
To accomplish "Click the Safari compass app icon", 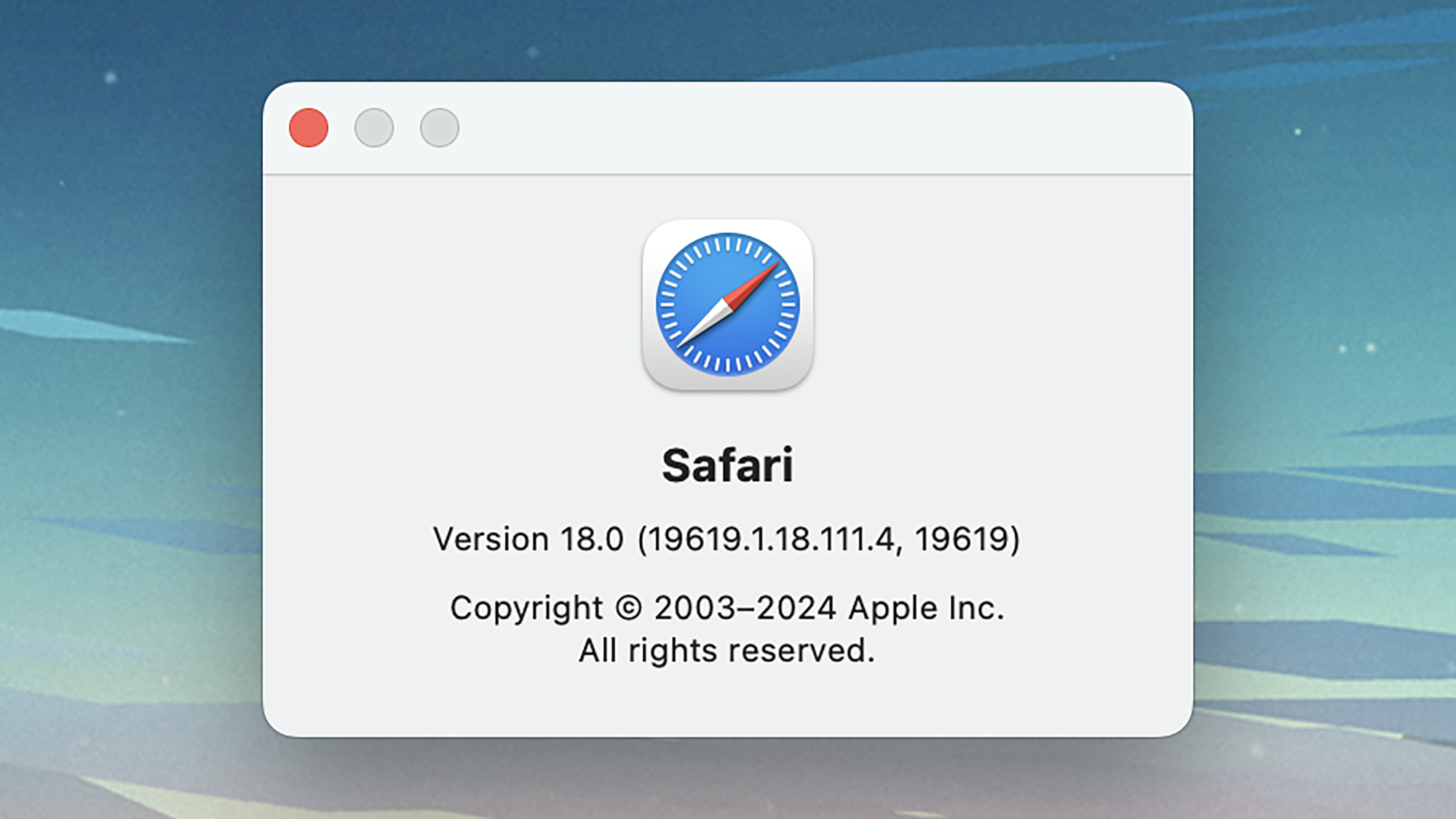I will click(728, 304).
